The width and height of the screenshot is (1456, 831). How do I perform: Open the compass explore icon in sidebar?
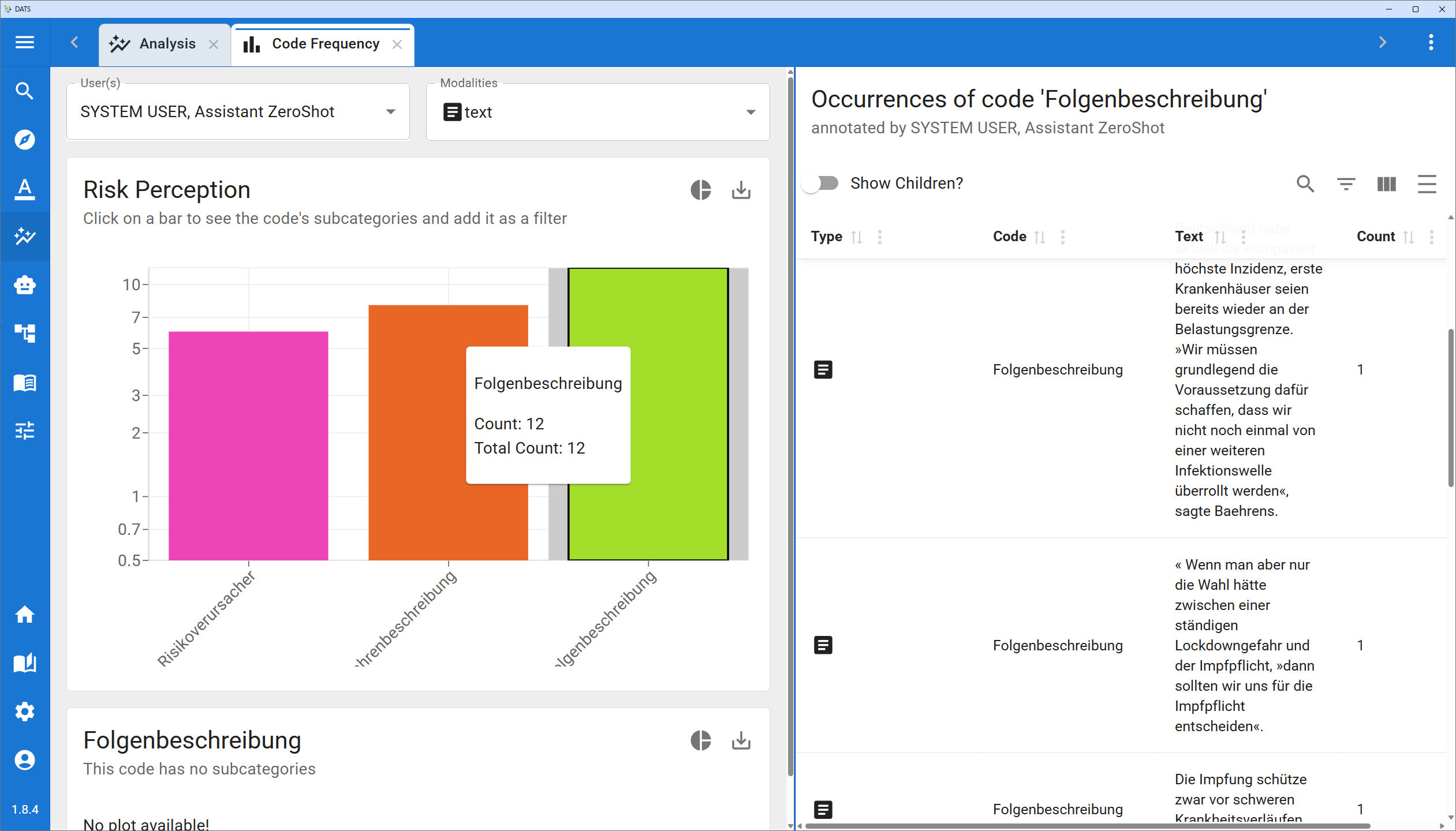(x=25, y=140)
